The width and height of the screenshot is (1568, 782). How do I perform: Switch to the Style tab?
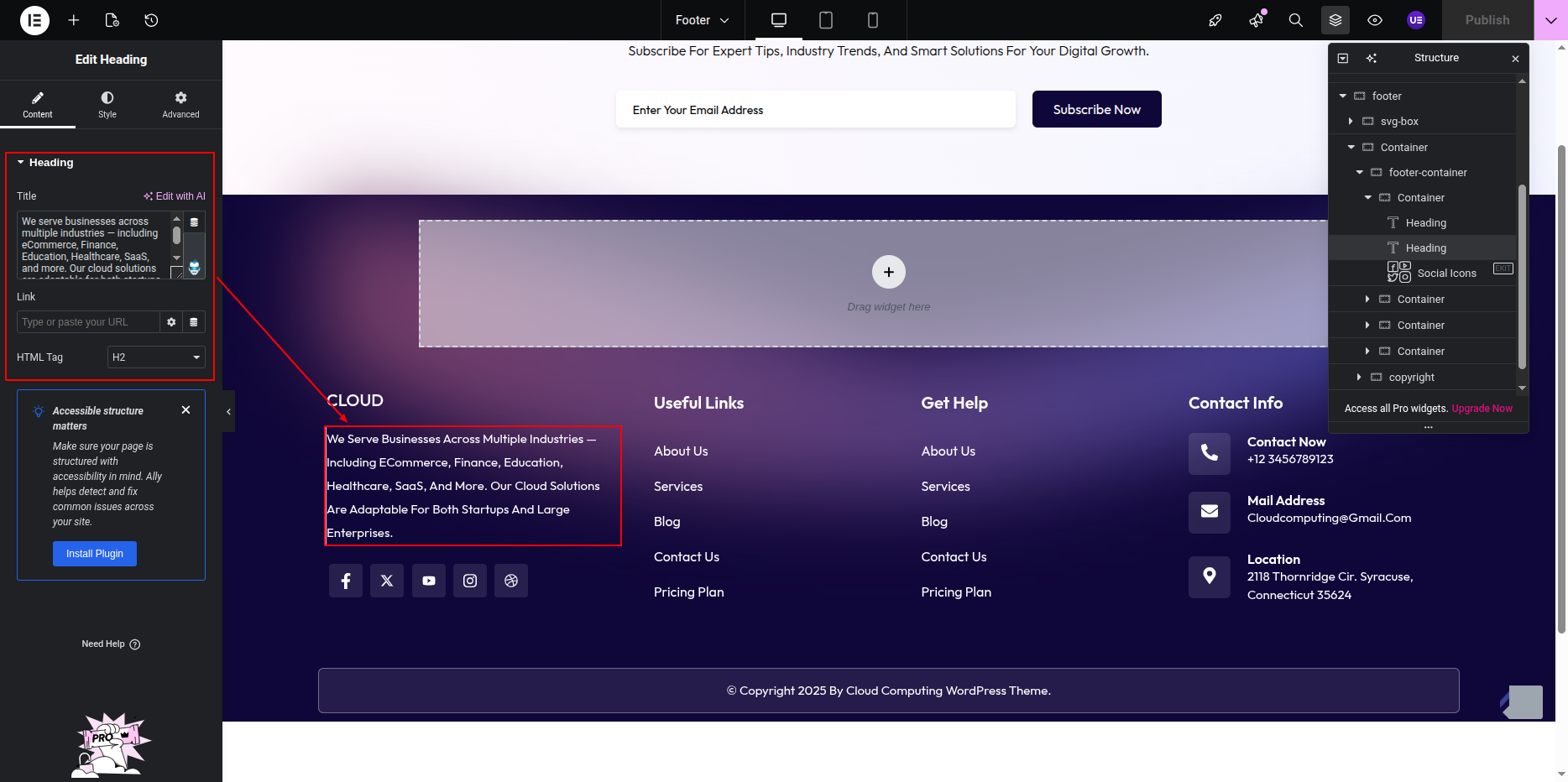pyautogui.click(x=107, y=105)
